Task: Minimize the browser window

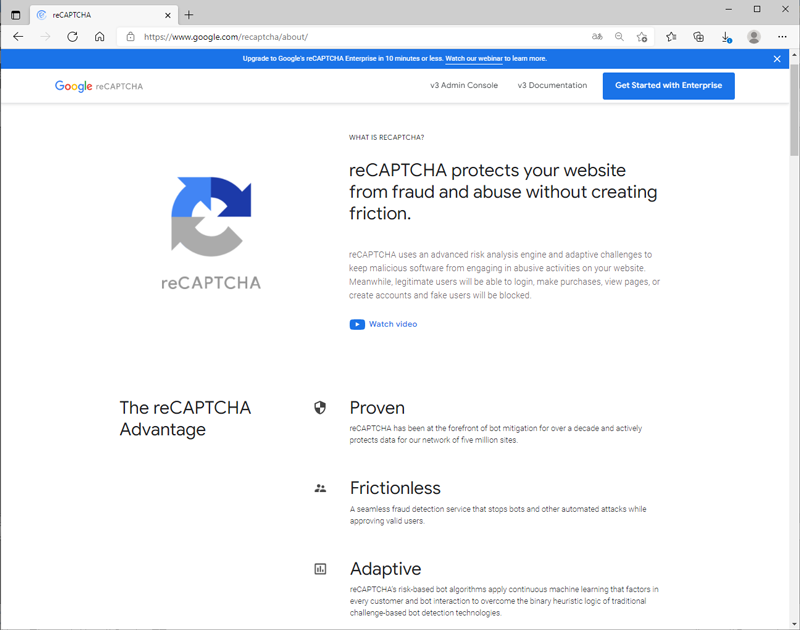Action: tap(729, 9)
